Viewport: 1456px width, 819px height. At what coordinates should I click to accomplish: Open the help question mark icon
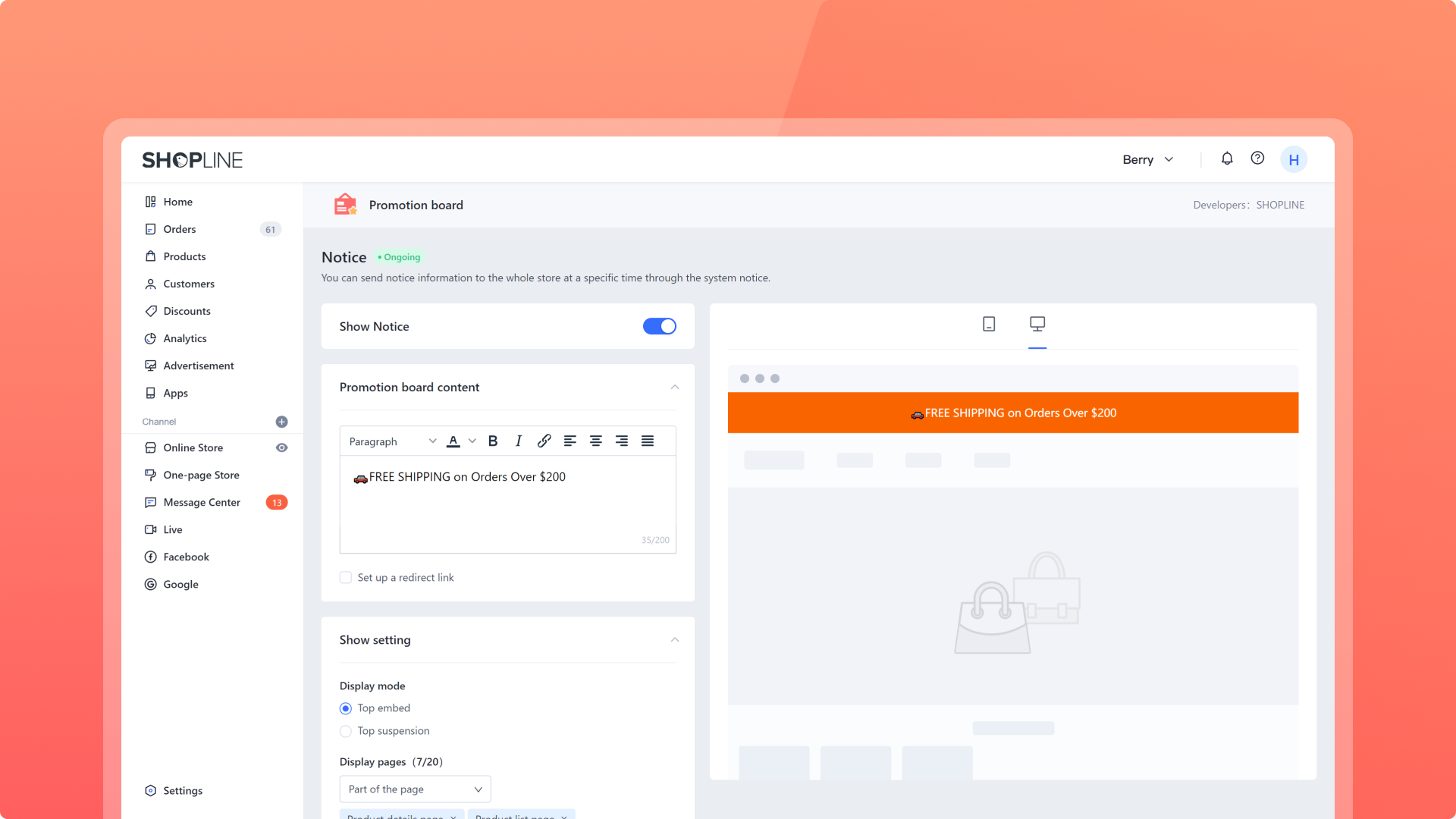[1257, 158]
